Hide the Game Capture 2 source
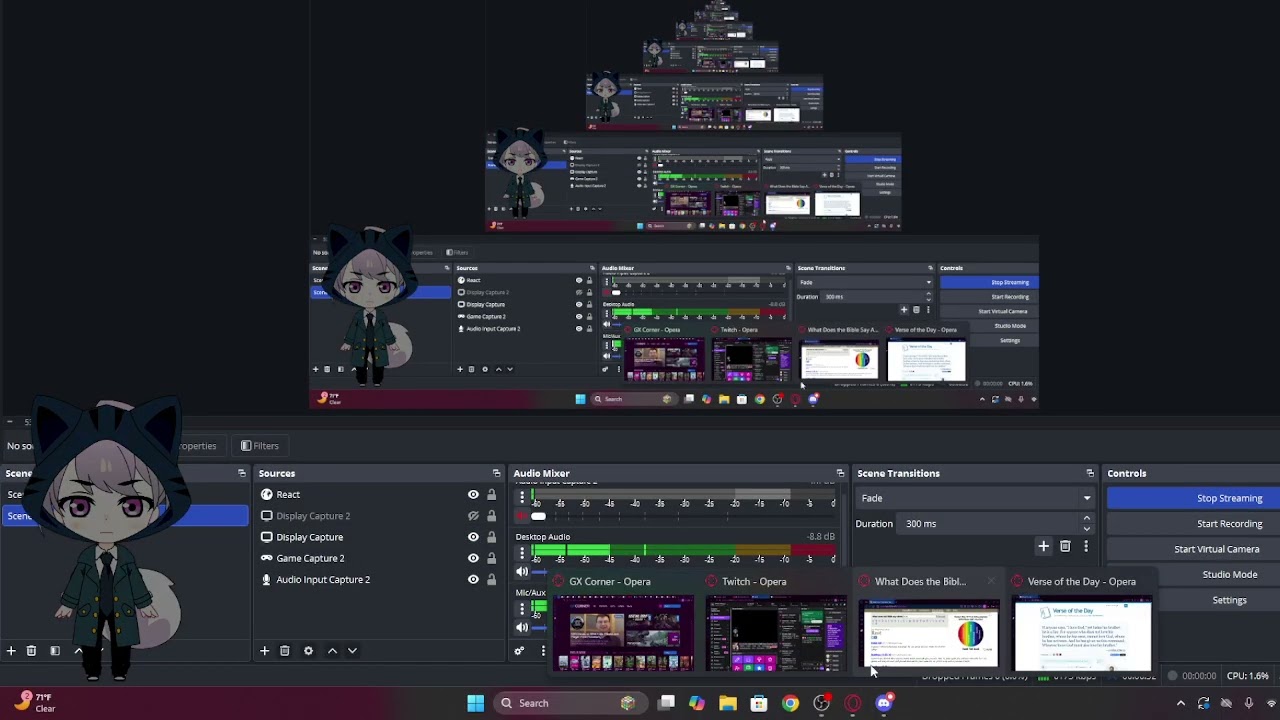This screenshot has width=1280, height=720. pos(473,558)
